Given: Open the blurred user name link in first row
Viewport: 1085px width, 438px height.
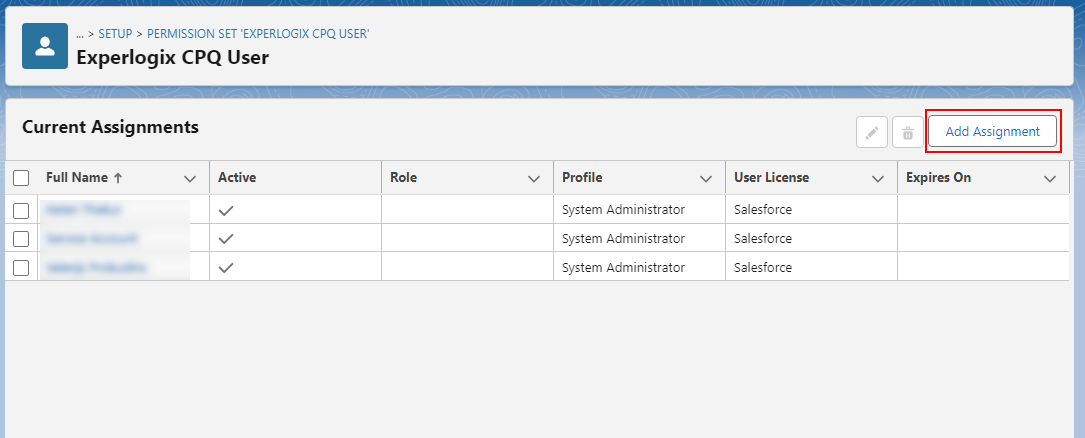Looking at the screenshot, I should click(84, 210).
